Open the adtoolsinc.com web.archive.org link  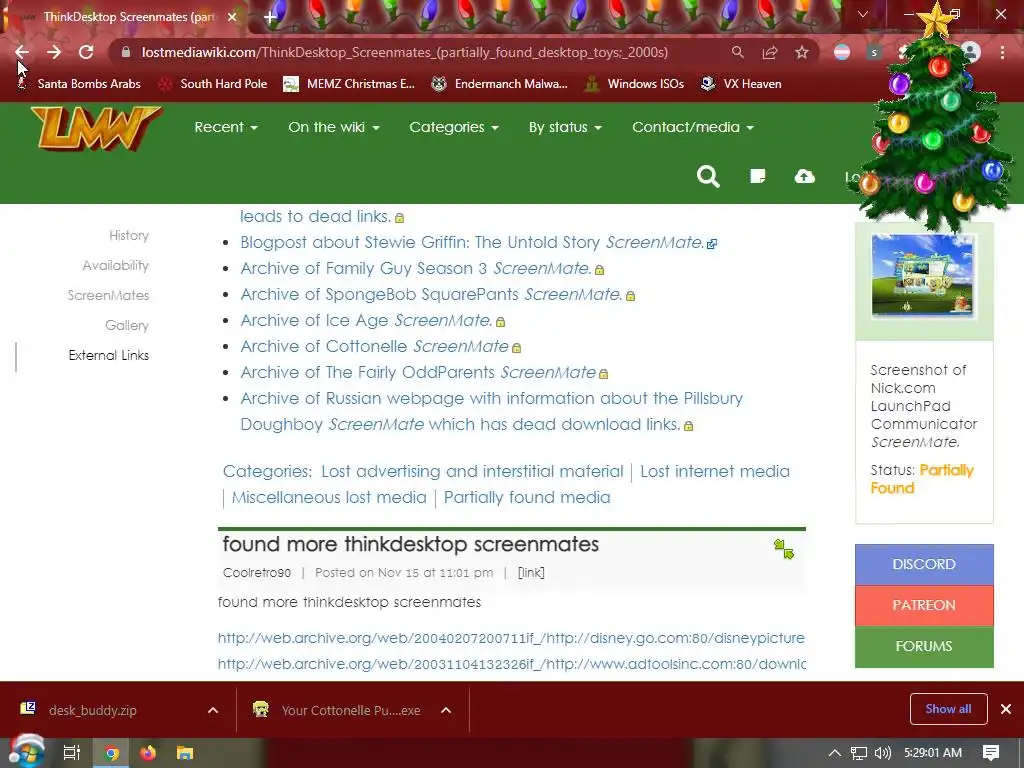click(x=511, y=664)
